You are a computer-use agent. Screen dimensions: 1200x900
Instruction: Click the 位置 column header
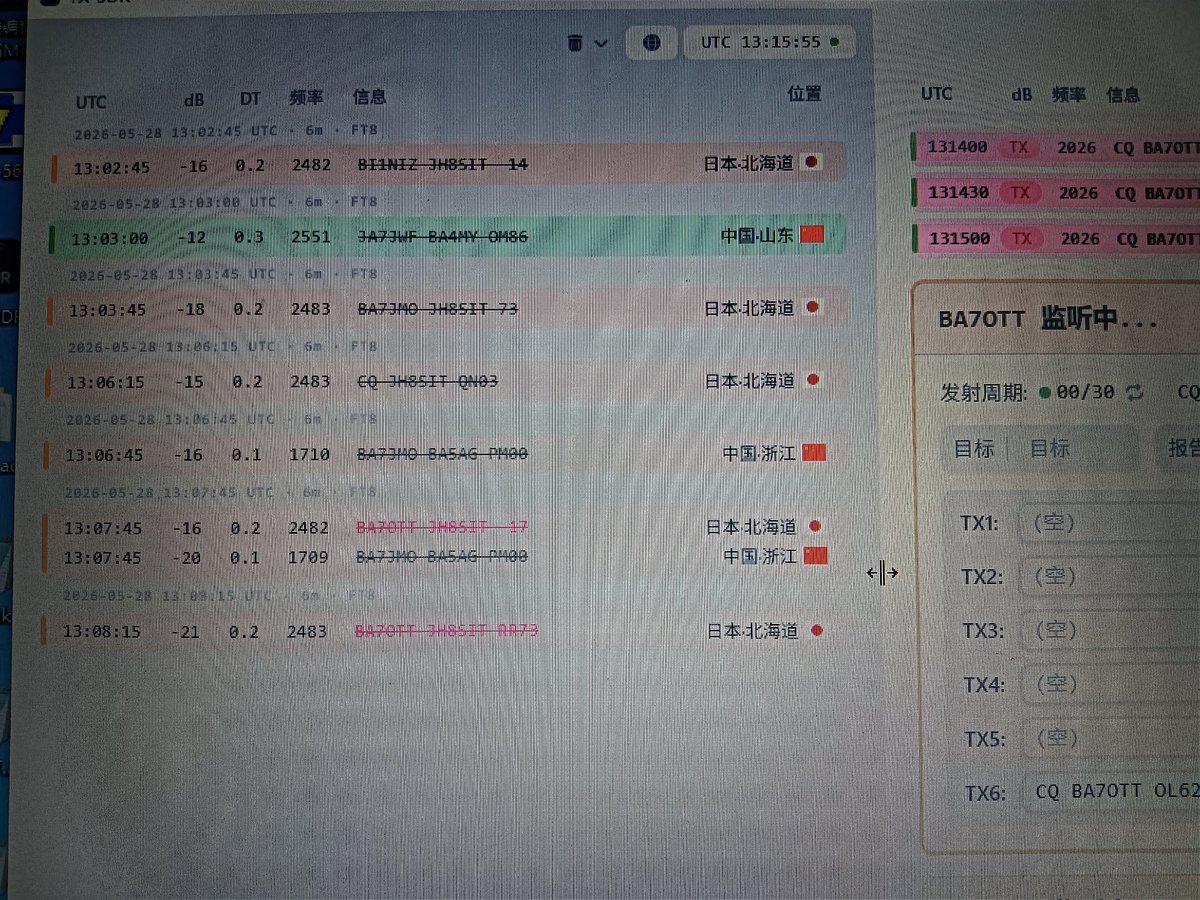pyautogui.click(x=804, y=94)
